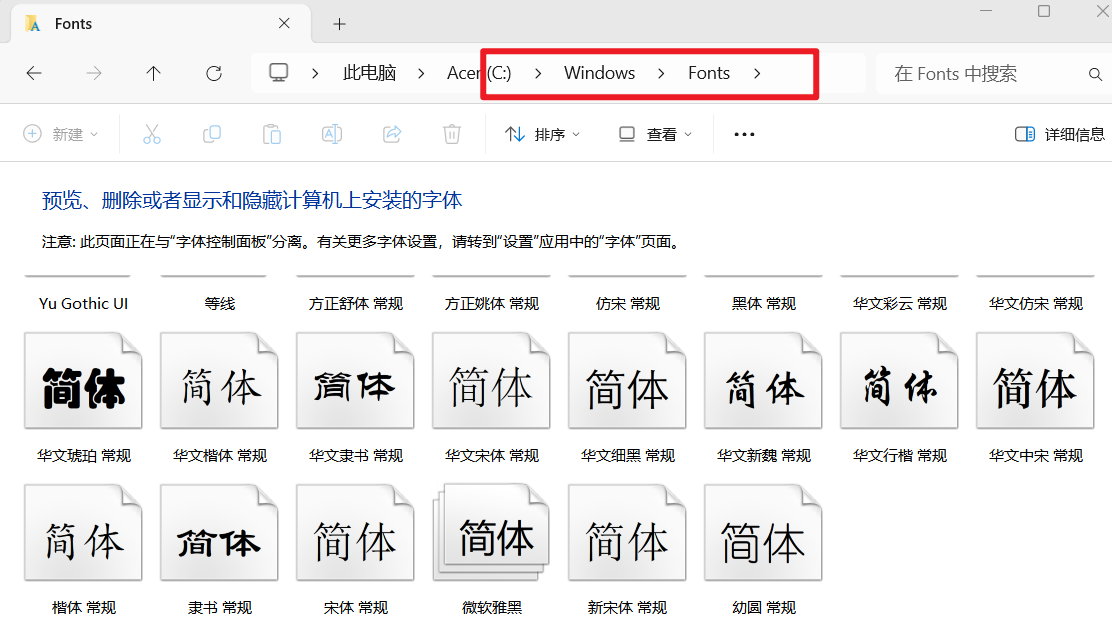This screenshot has width=1112, height=625.
Task: Click Windows breadcrumb in address bar
Action: tap(599, 73)
